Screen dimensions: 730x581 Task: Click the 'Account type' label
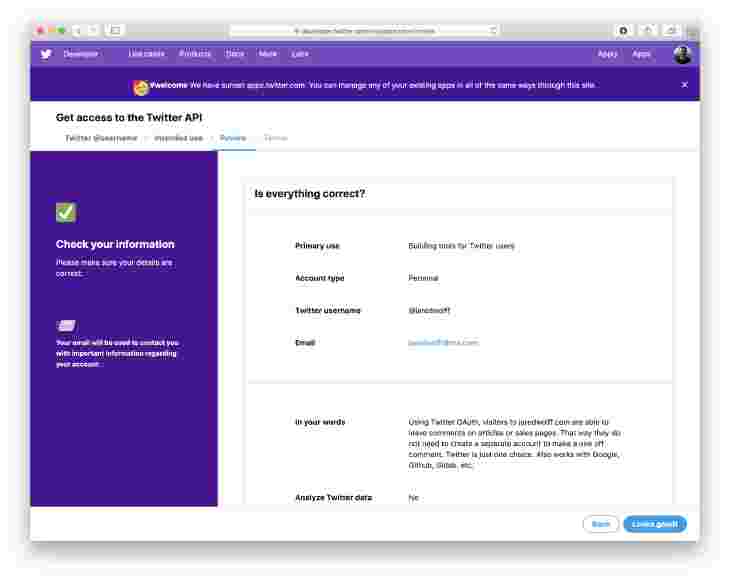coord(319,278)
